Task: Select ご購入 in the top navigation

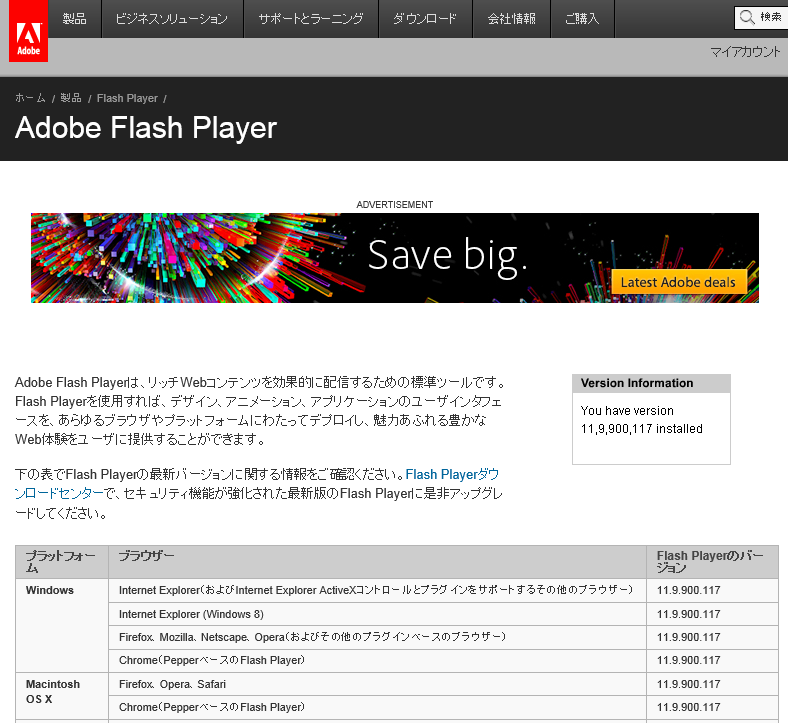Action: [582, 19]
